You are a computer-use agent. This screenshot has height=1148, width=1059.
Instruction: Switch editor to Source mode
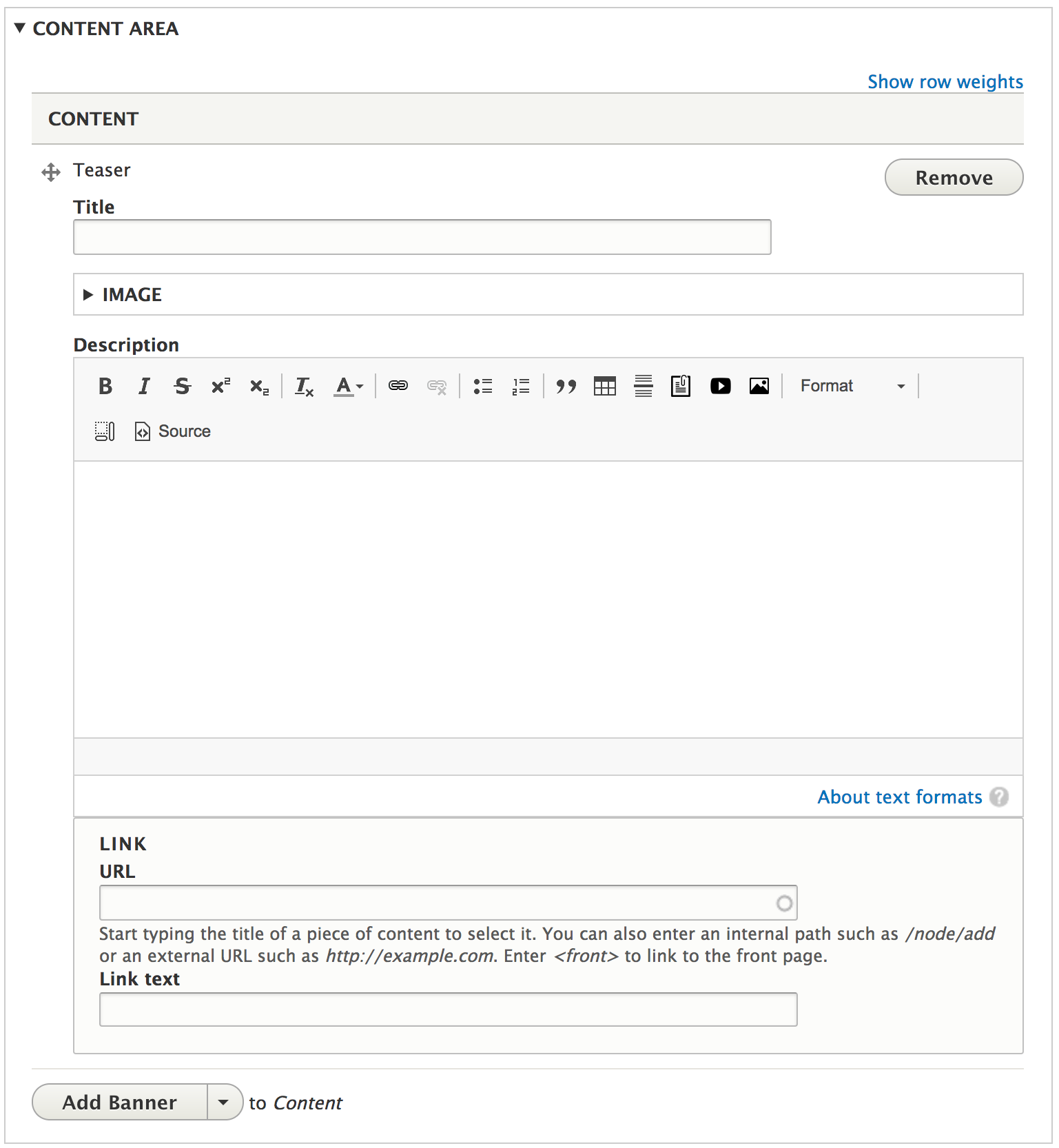173,431
